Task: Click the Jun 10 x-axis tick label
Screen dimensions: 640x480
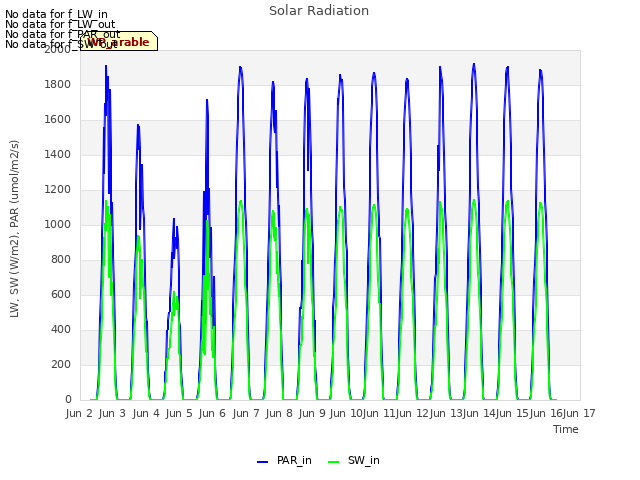Action: (x=346, y=413)
